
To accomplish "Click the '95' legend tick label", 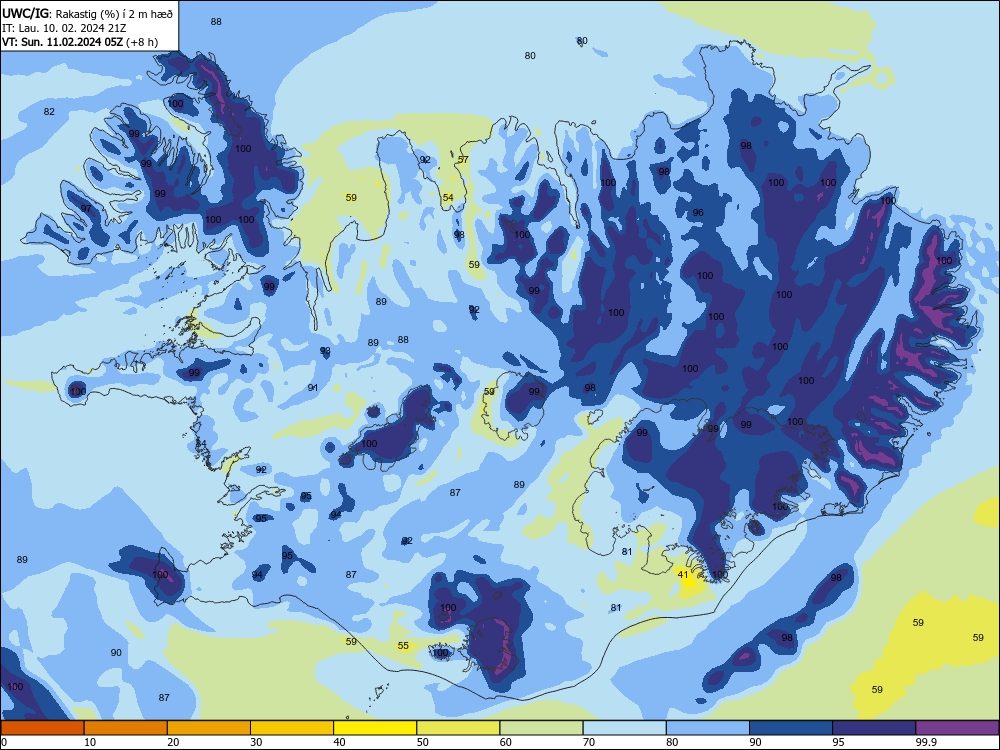I will click(839, 742).
